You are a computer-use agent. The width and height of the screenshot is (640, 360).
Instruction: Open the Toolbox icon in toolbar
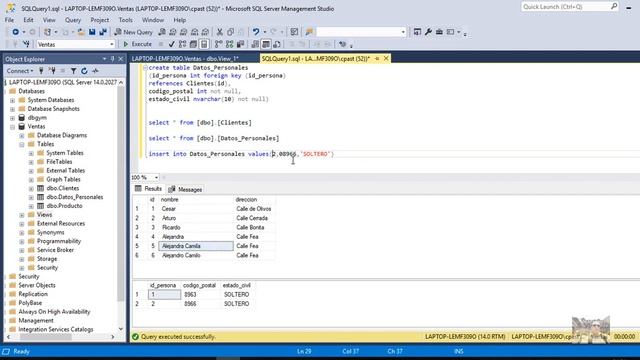439,32
